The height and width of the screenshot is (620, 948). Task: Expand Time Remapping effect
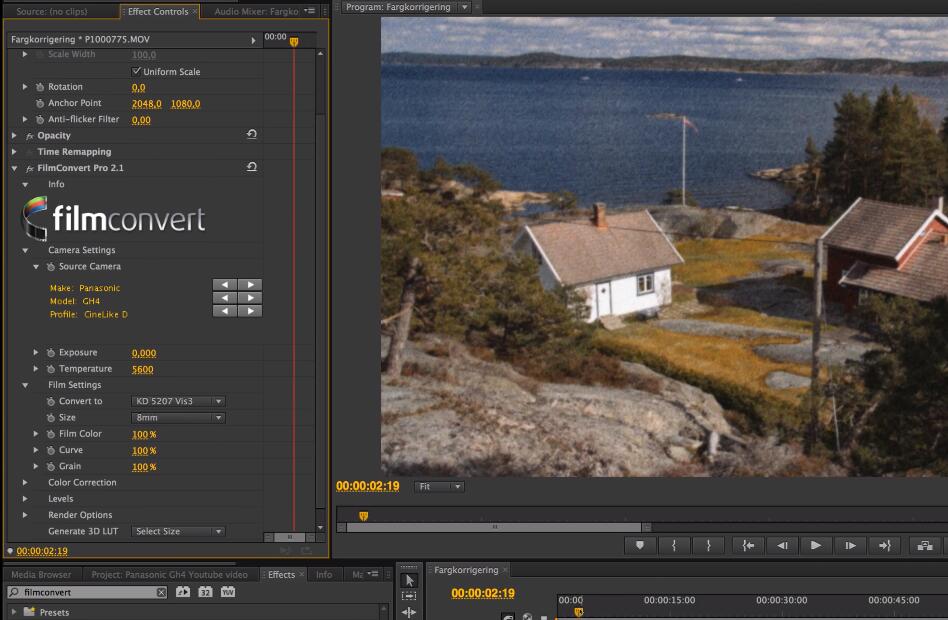[x=14, y=152]
